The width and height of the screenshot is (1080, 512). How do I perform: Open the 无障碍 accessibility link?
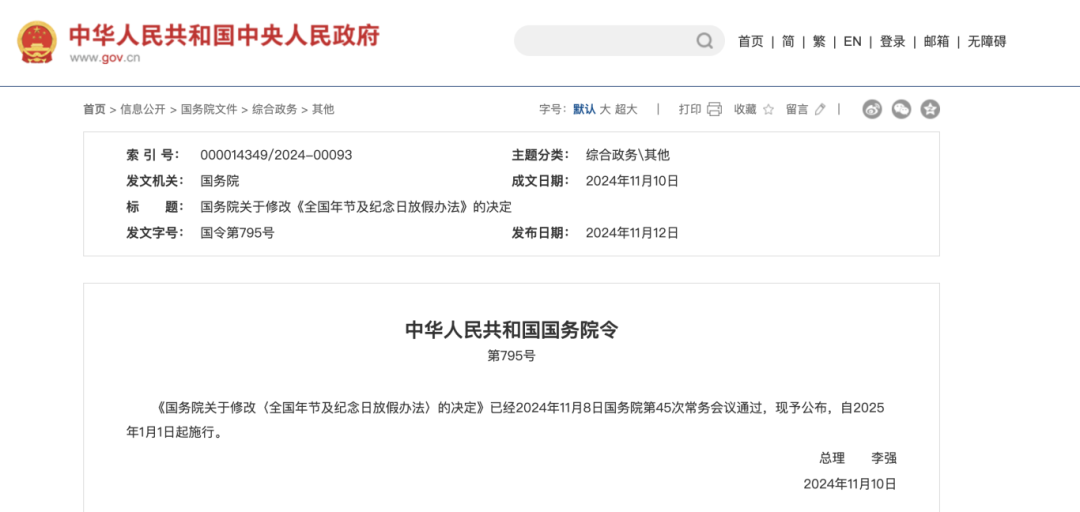click(x=987, y=41)
